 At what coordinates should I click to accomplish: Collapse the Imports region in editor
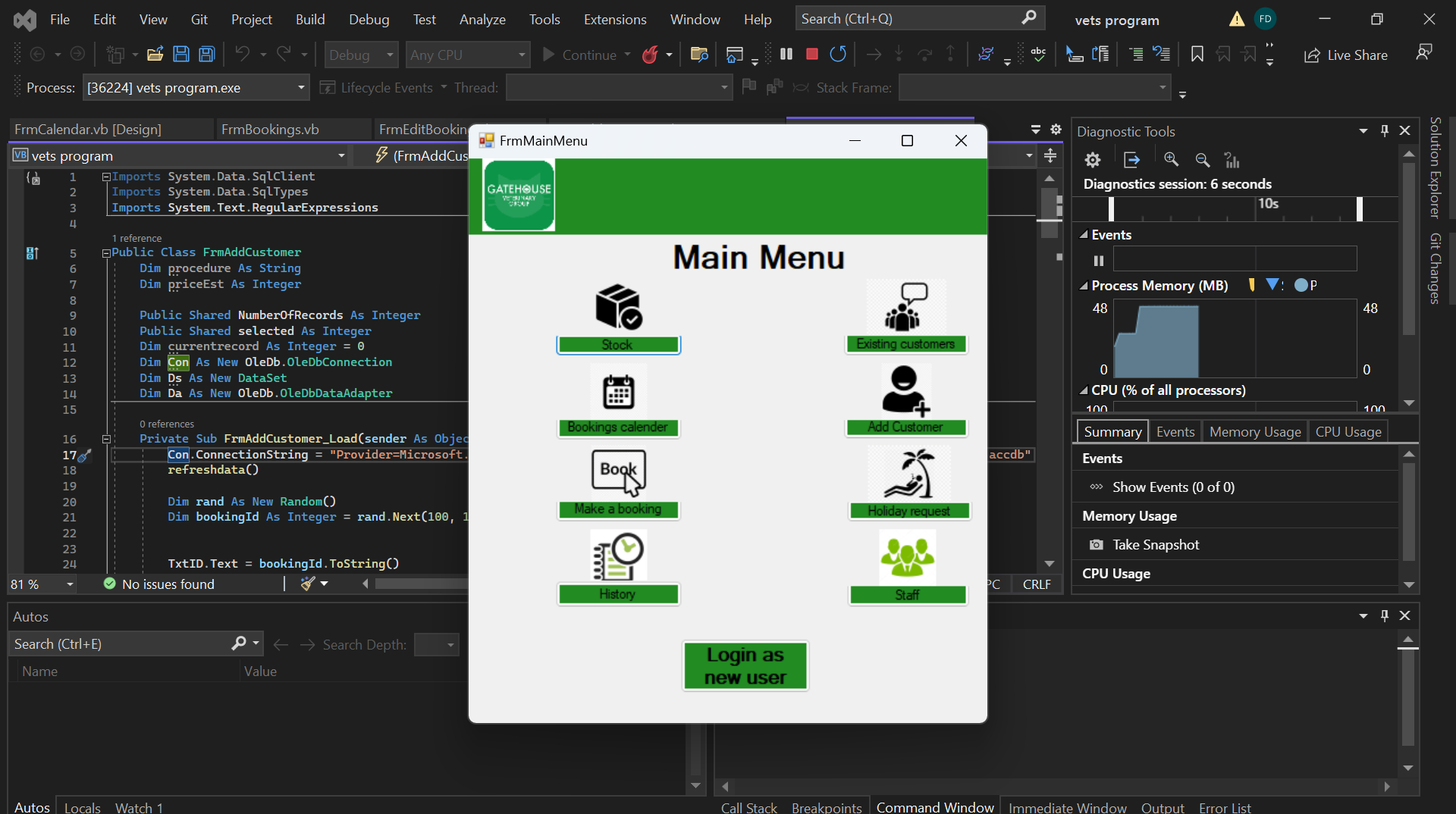click(106, 177)
